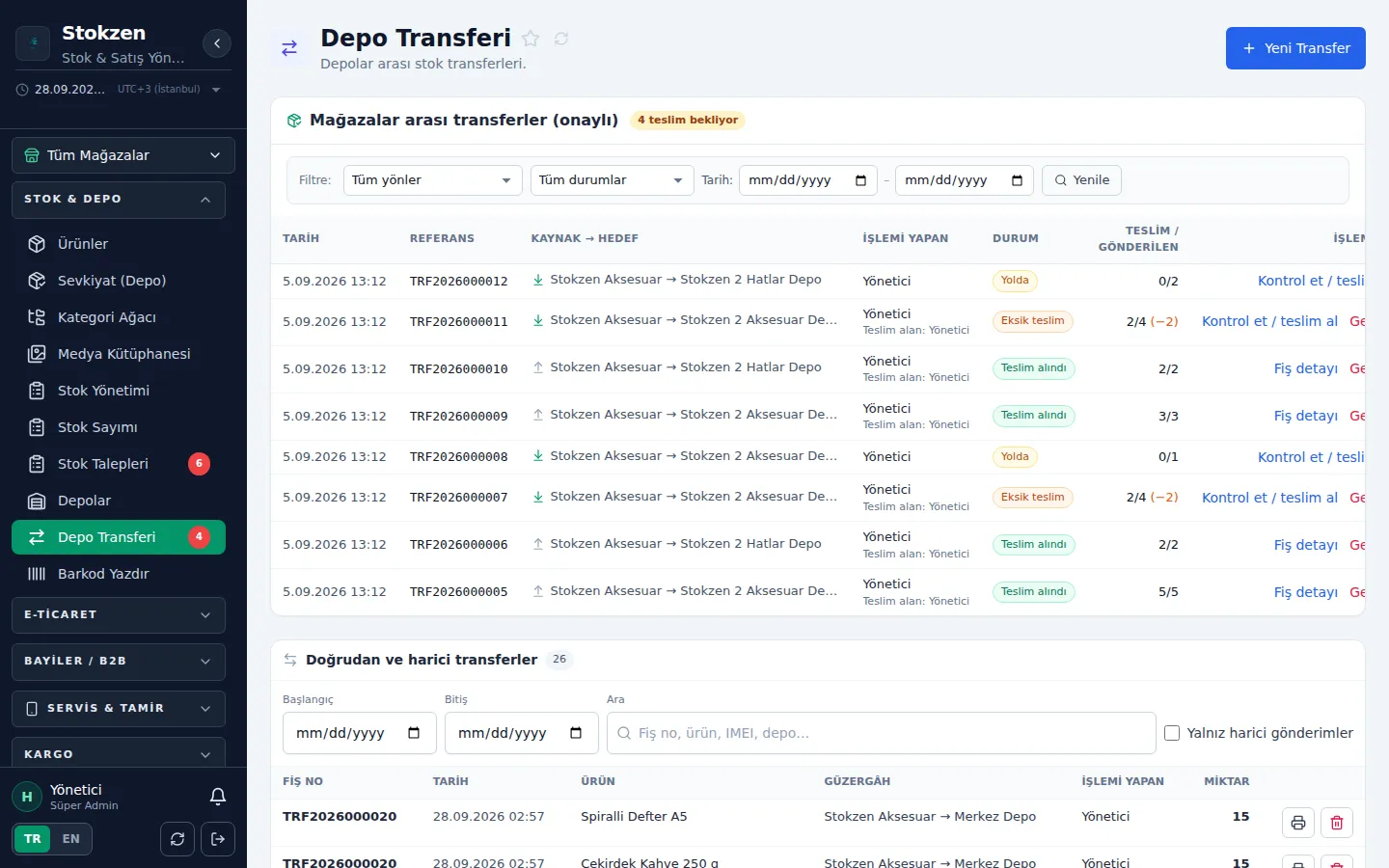Go to Stok Sayımı
The image size is (1389, 868).
(x=119, y=427)
